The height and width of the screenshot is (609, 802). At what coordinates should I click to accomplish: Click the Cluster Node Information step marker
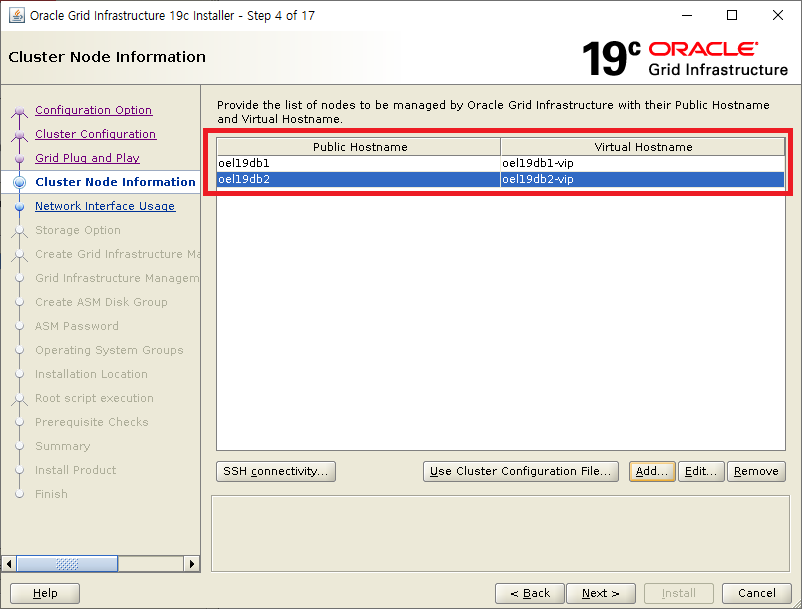point(19,182)
